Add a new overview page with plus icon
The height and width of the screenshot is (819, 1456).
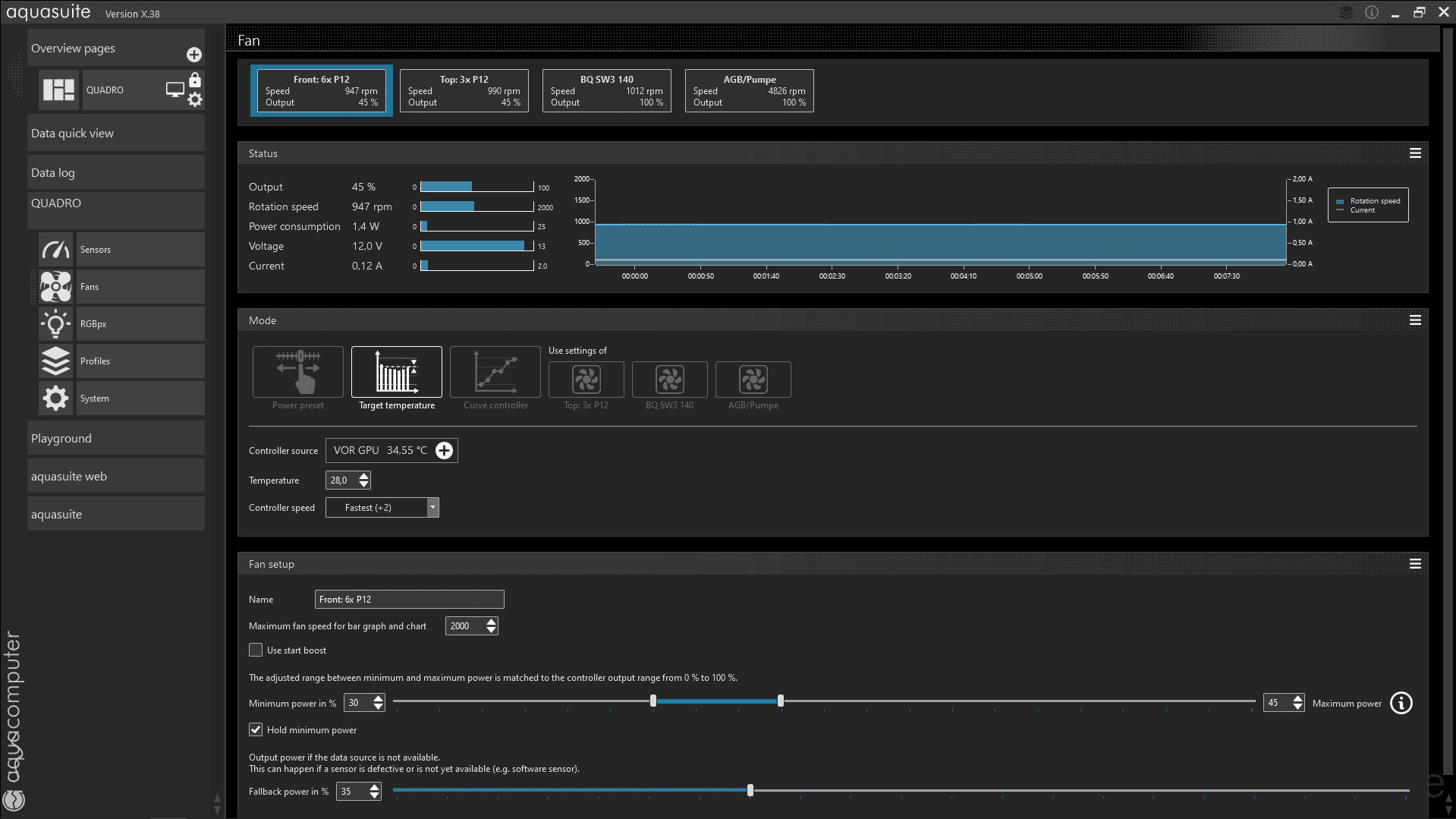coord(194,55)
